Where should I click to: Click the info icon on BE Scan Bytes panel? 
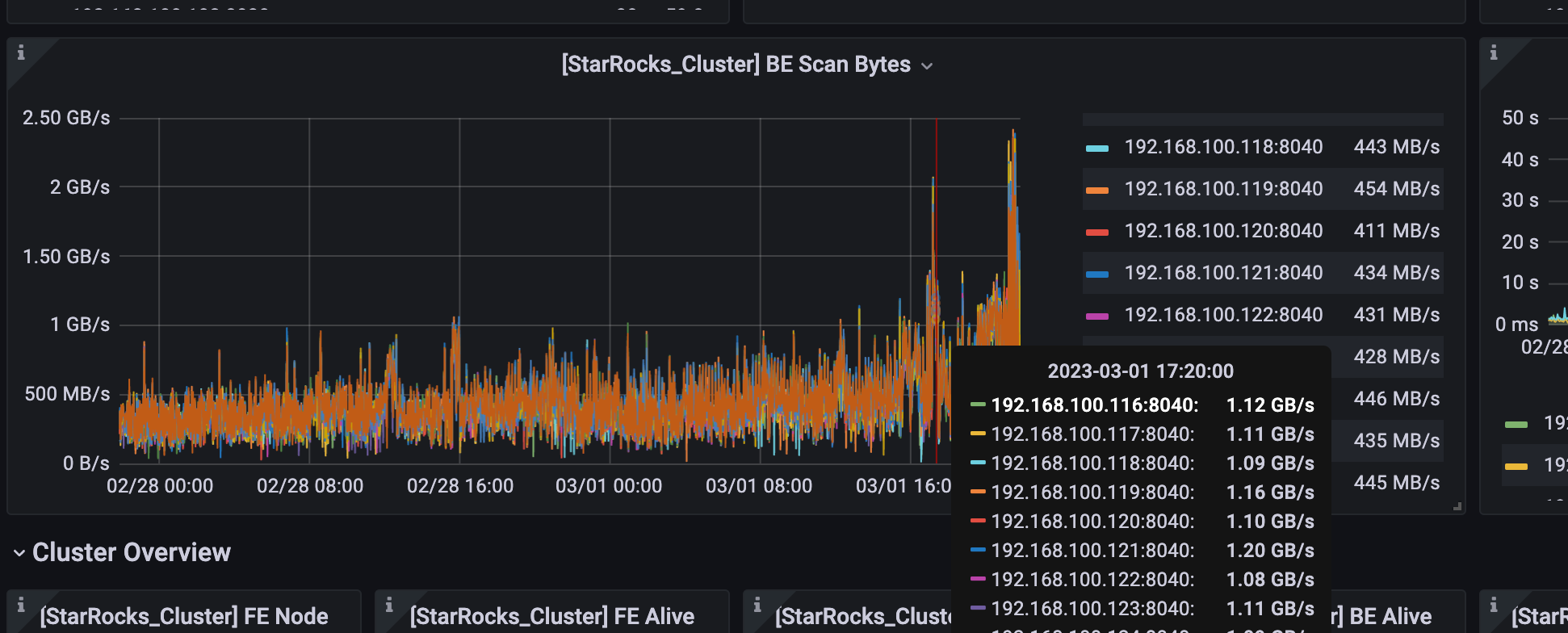21,52
